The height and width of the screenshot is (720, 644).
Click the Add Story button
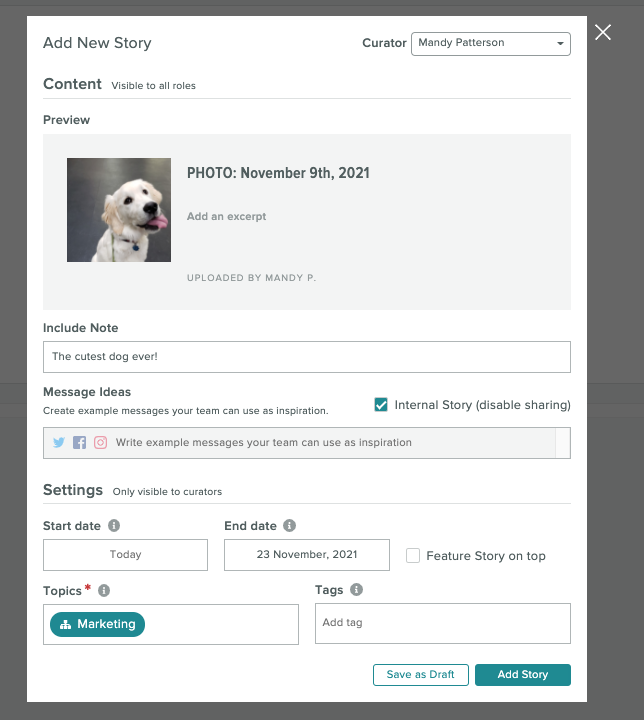click(x=523, y=675)
